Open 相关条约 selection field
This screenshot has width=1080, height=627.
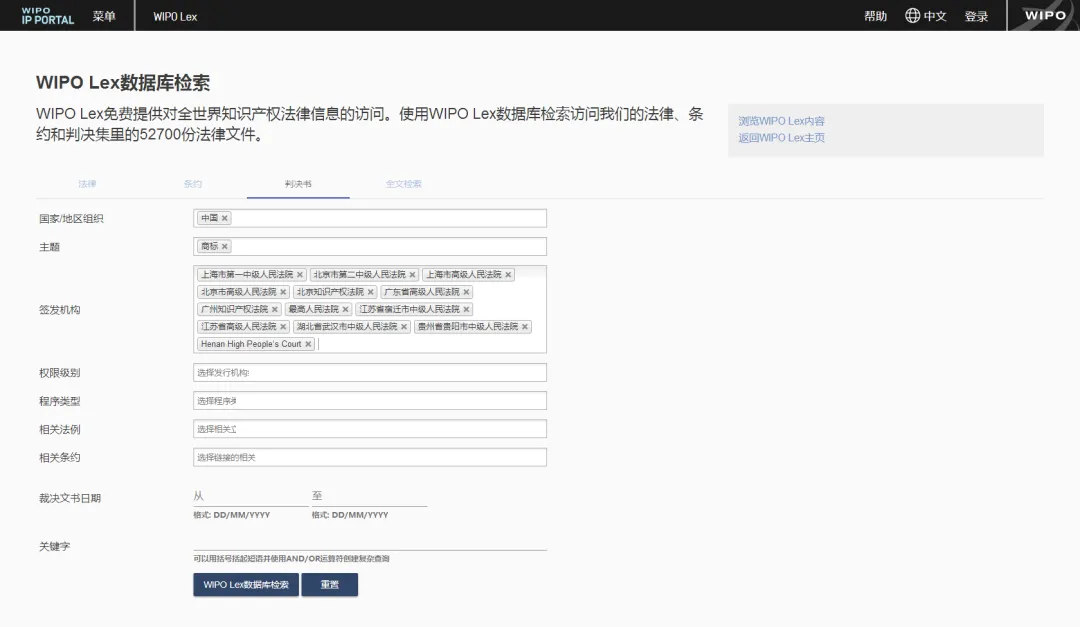click(370, 458)
